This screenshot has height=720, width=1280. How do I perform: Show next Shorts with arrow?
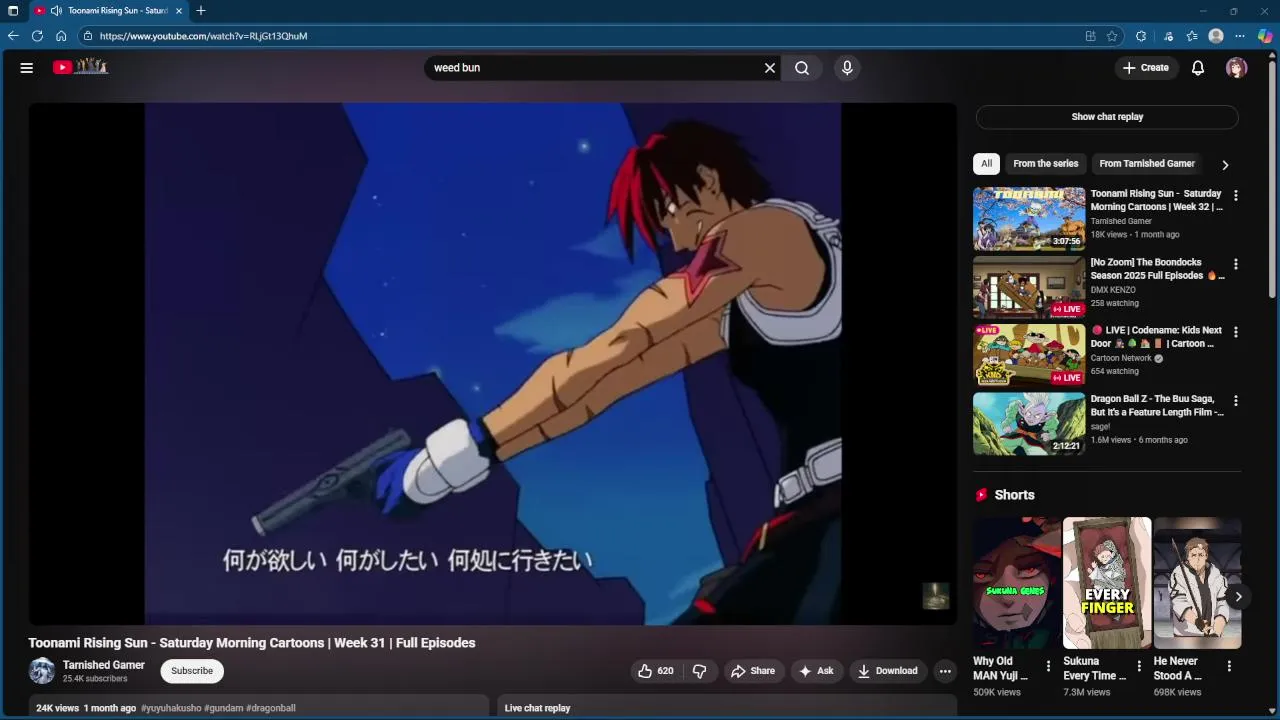tap(1238, 597)
